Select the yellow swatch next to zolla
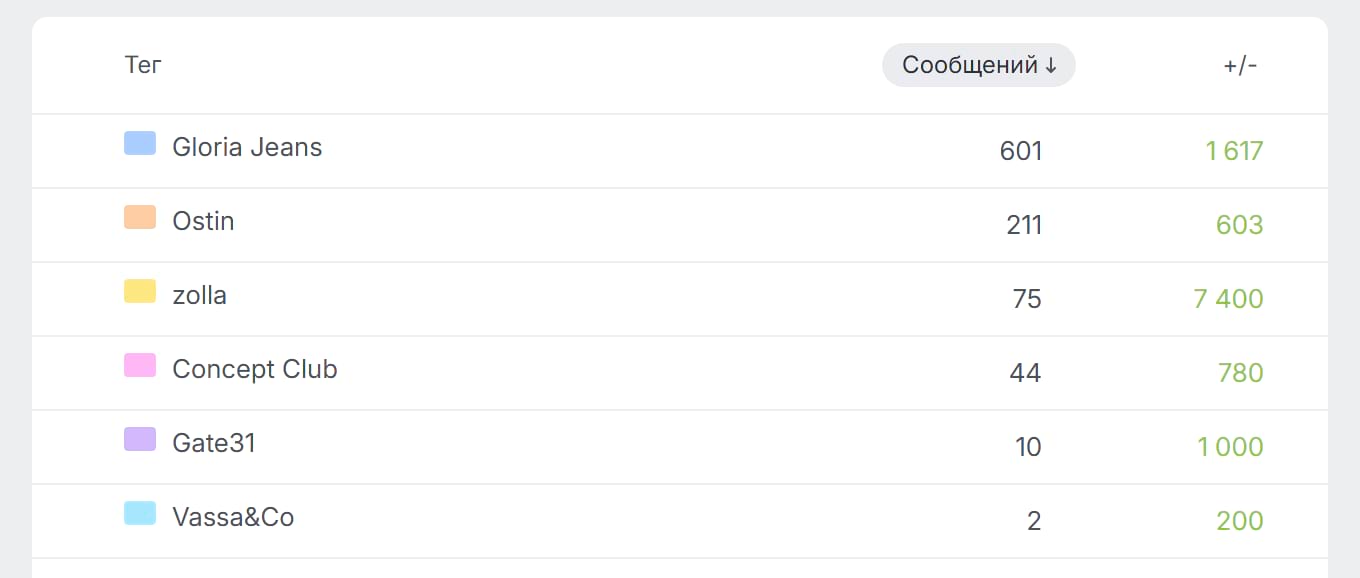Image resolution: width=1360 pixels, height=578 pixels. click(140, 291)
